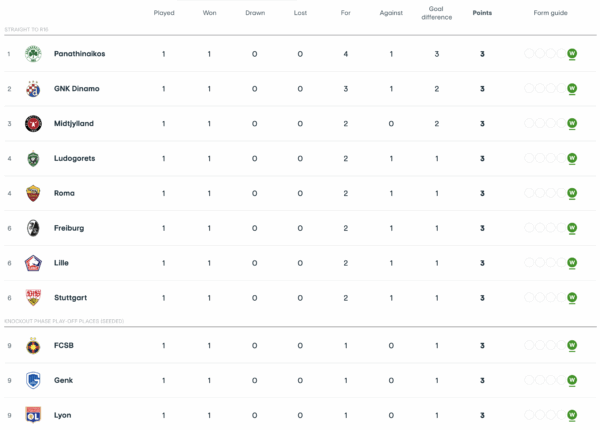600x430 pixels.
Task: Click the Lyon team crest
Action: (31, 415)
